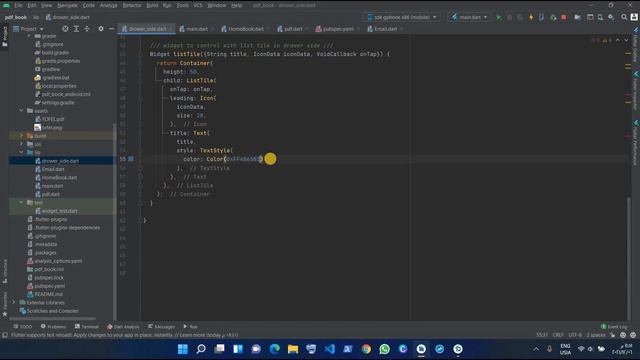Screen dimensions: 640x360
Task: Open the Terminal tool window
Action: (x=87, y=327)
